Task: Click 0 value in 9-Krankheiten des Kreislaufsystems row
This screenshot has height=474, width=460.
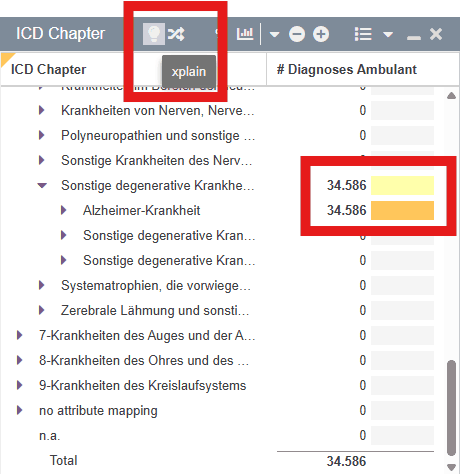Action: (x=363, y=385)
